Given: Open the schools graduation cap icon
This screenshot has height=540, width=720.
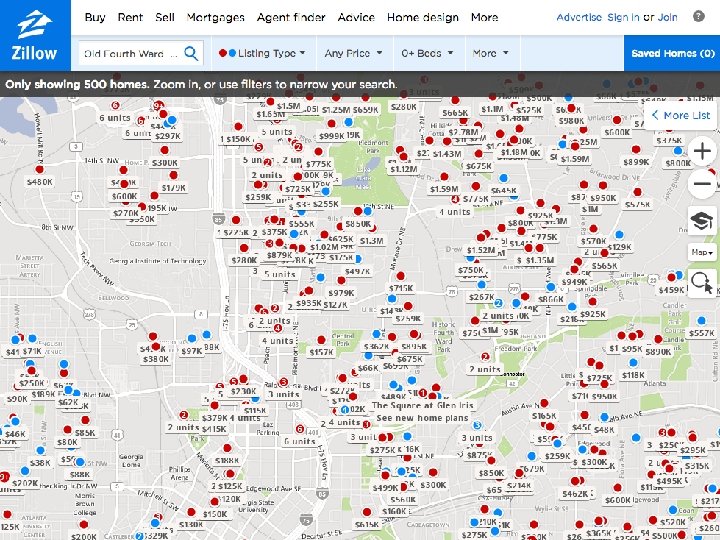Looking at the screenshot, I should (x=702, y=221).
